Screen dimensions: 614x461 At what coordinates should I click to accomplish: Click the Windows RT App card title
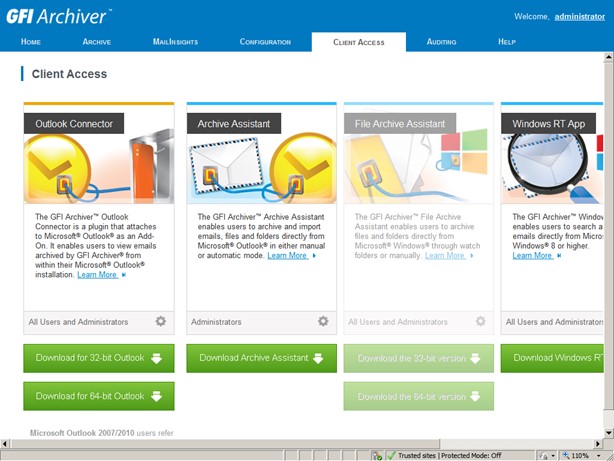(x=549, y=124)
